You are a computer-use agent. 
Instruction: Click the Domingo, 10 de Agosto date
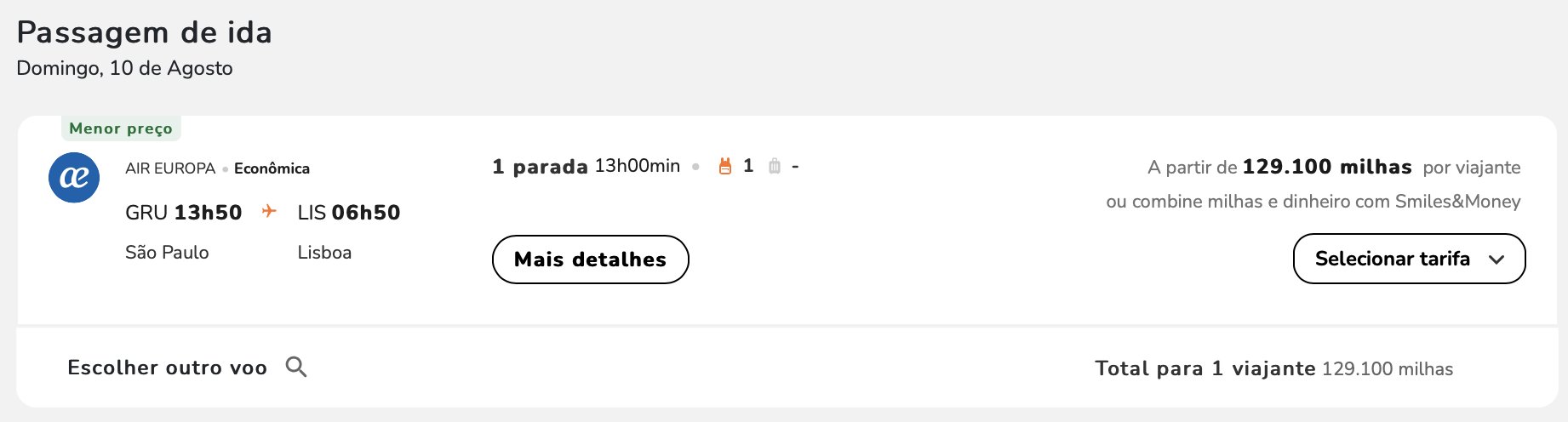click(124, 69)
